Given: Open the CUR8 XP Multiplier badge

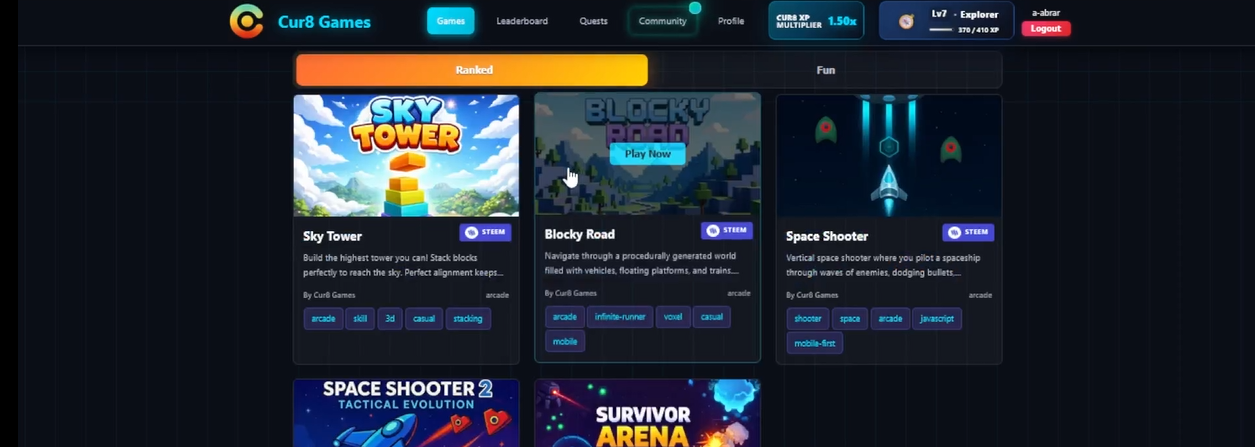Looking at the screenshot, I should click(x=816, y=21).
